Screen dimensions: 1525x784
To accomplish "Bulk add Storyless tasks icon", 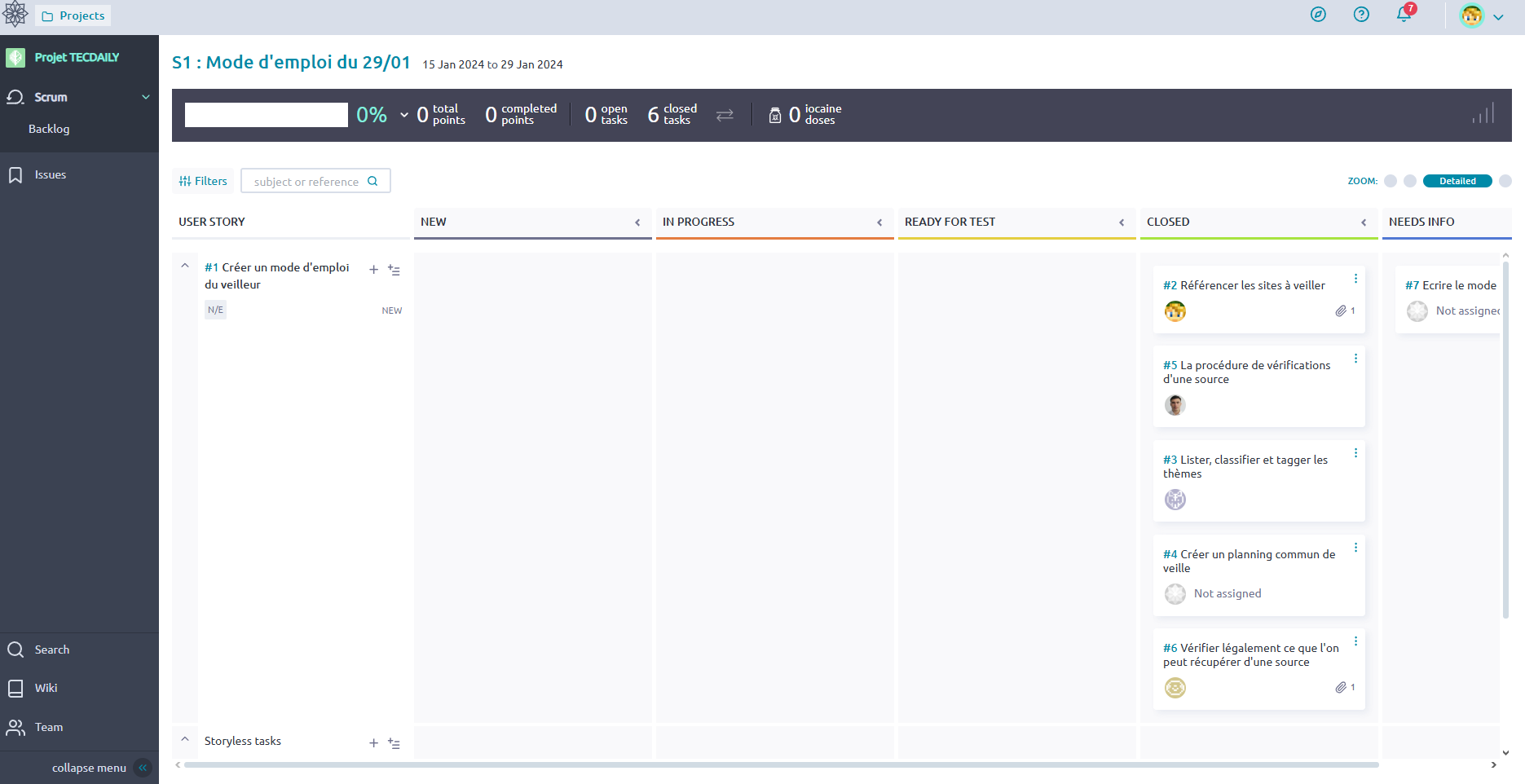I will coord(394,743).
